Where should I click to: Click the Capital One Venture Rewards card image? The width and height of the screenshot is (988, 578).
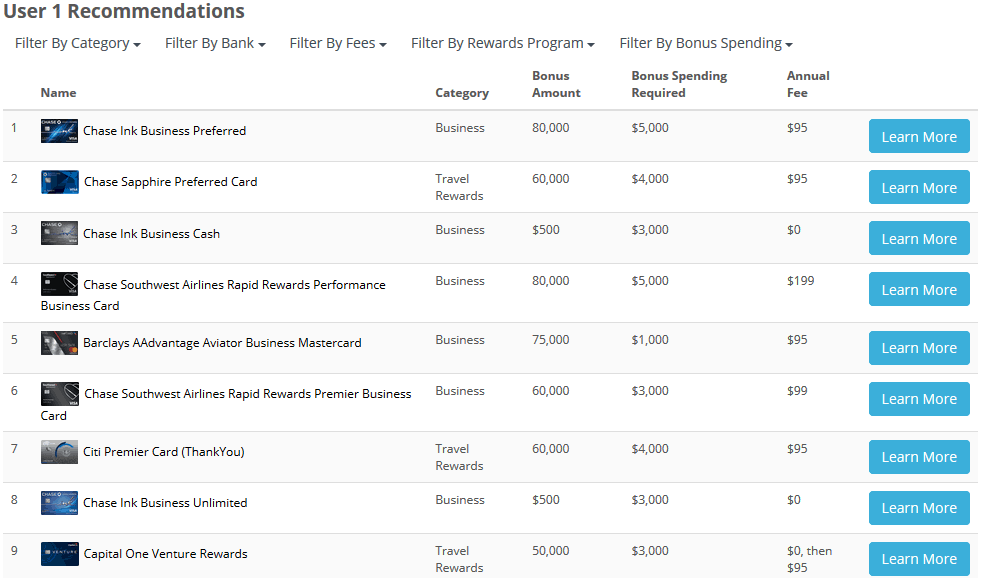tap(60, 554)
